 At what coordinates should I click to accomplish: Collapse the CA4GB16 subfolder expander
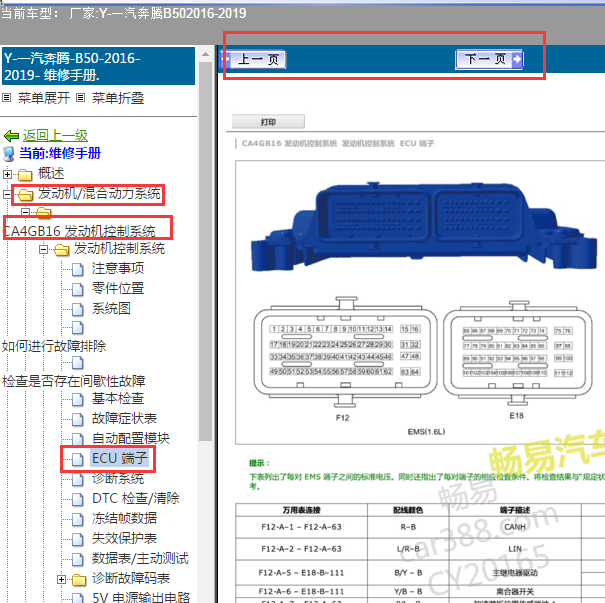[25, 212]
